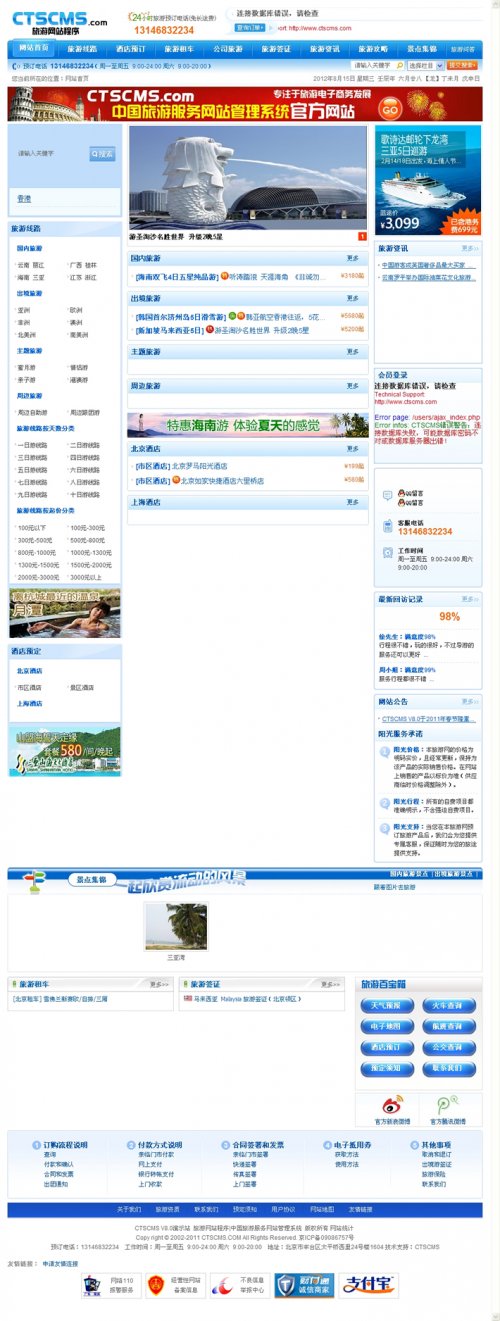
Task: Open 网站地图 in the footer bar
Action: tap(322, 1210)
